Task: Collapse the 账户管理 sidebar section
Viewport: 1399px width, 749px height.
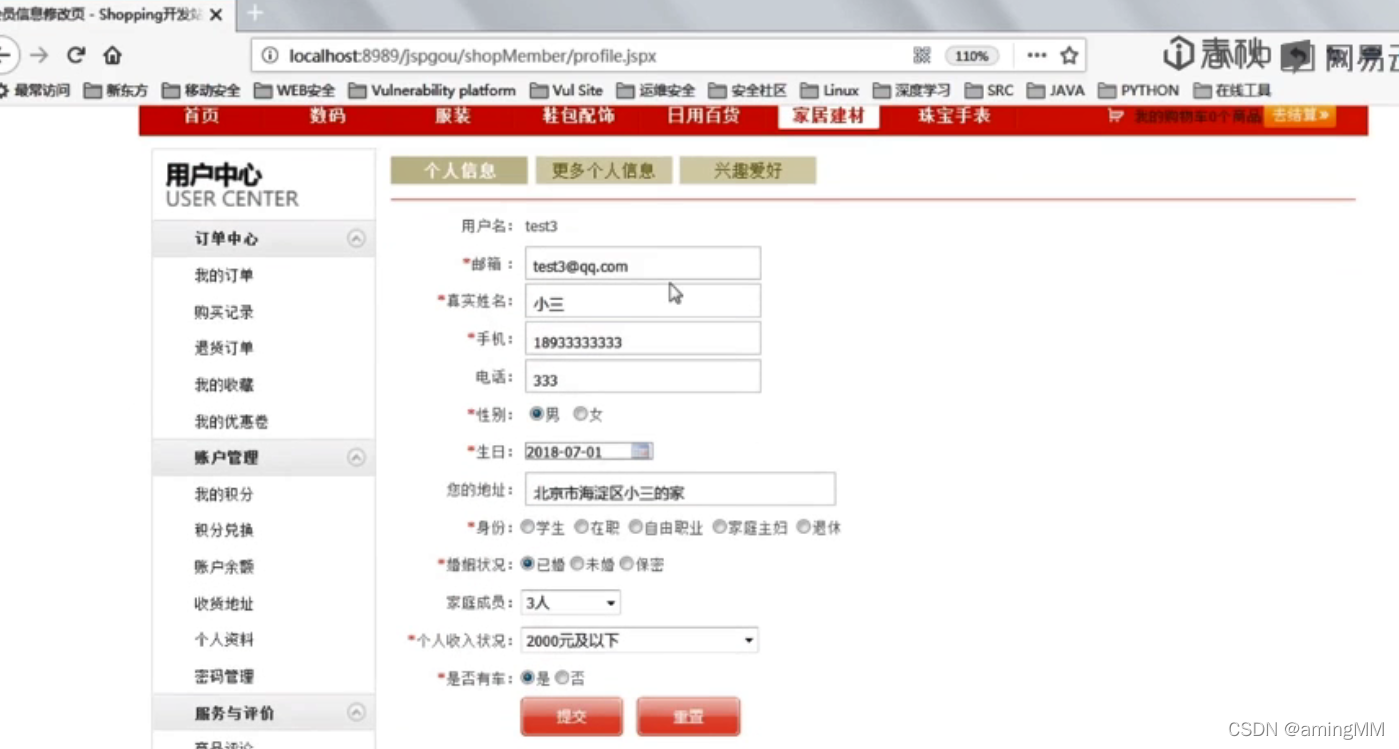Action: point(356,457)
